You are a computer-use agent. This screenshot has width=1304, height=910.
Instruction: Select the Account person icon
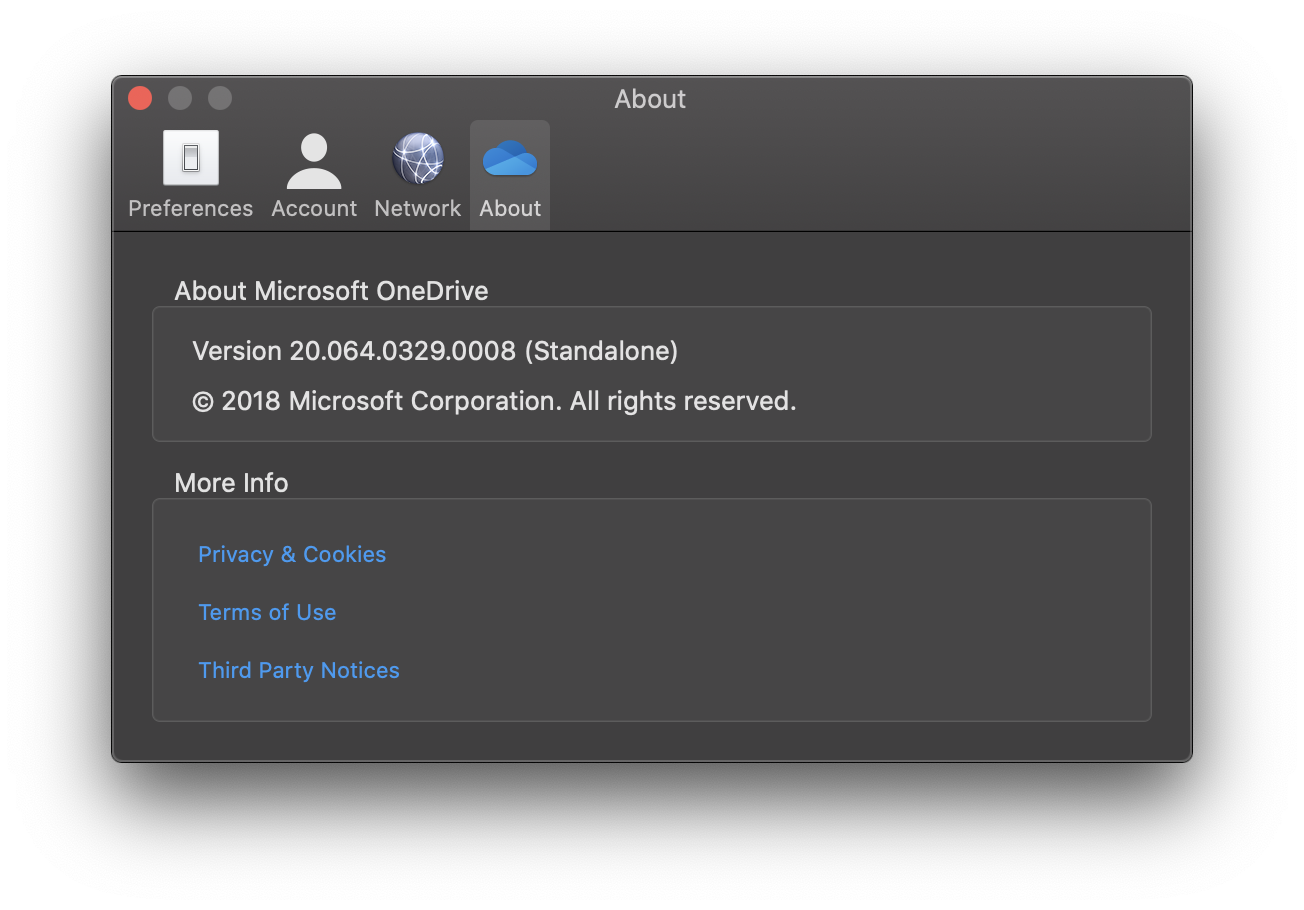tap(314, 160)
